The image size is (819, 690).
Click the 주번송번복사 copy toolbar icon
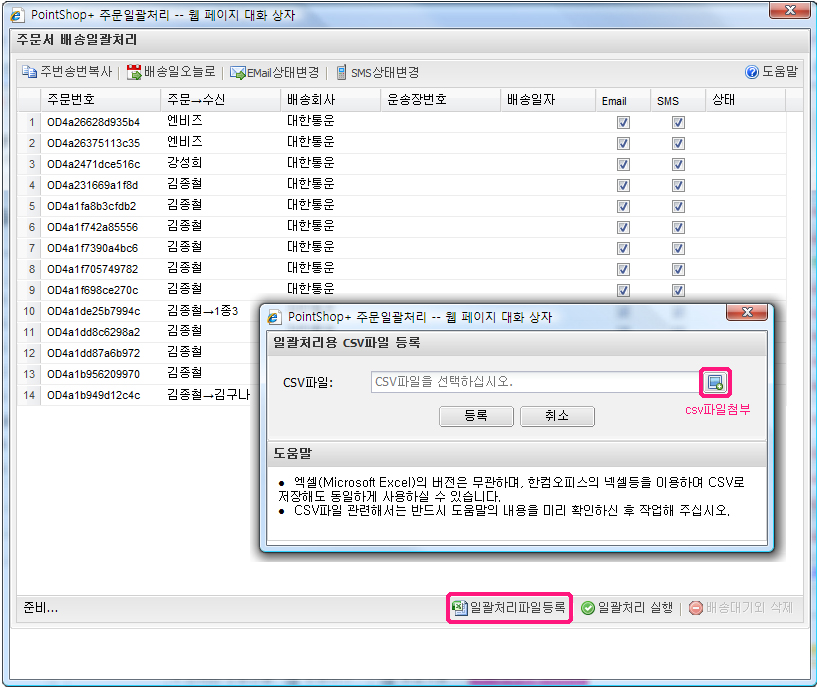tap(30, 72)
